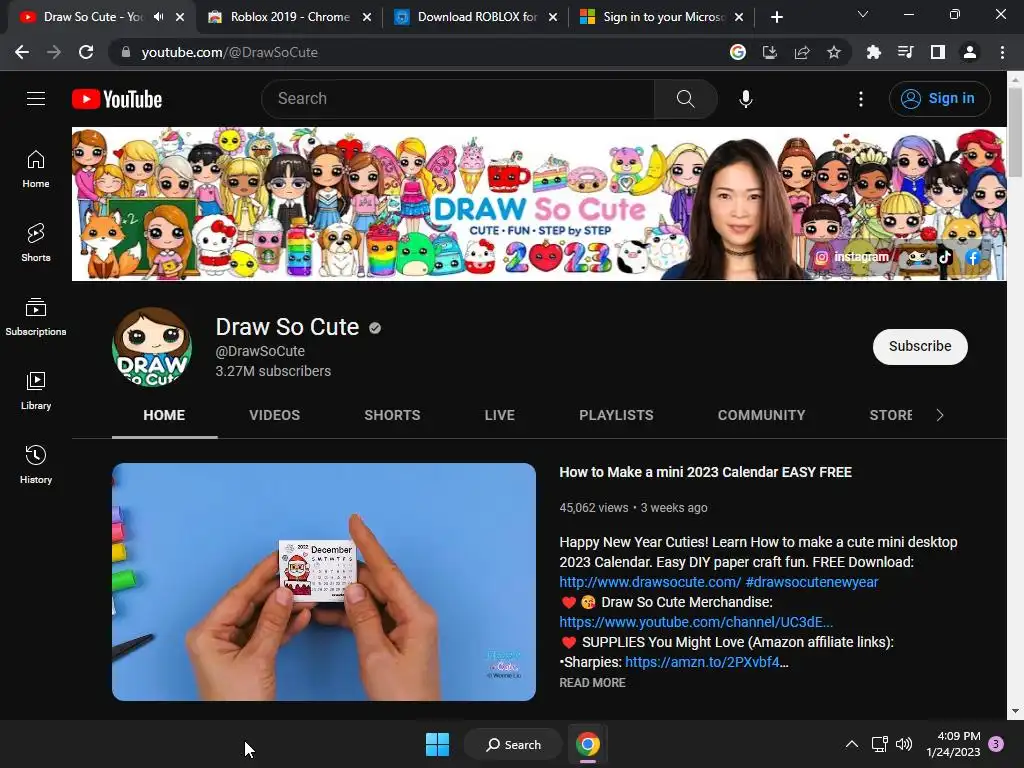Open the volume speaker tray icon
Image resolution: width=1024 pixels, height=768 pixels.
click(904, 744)
